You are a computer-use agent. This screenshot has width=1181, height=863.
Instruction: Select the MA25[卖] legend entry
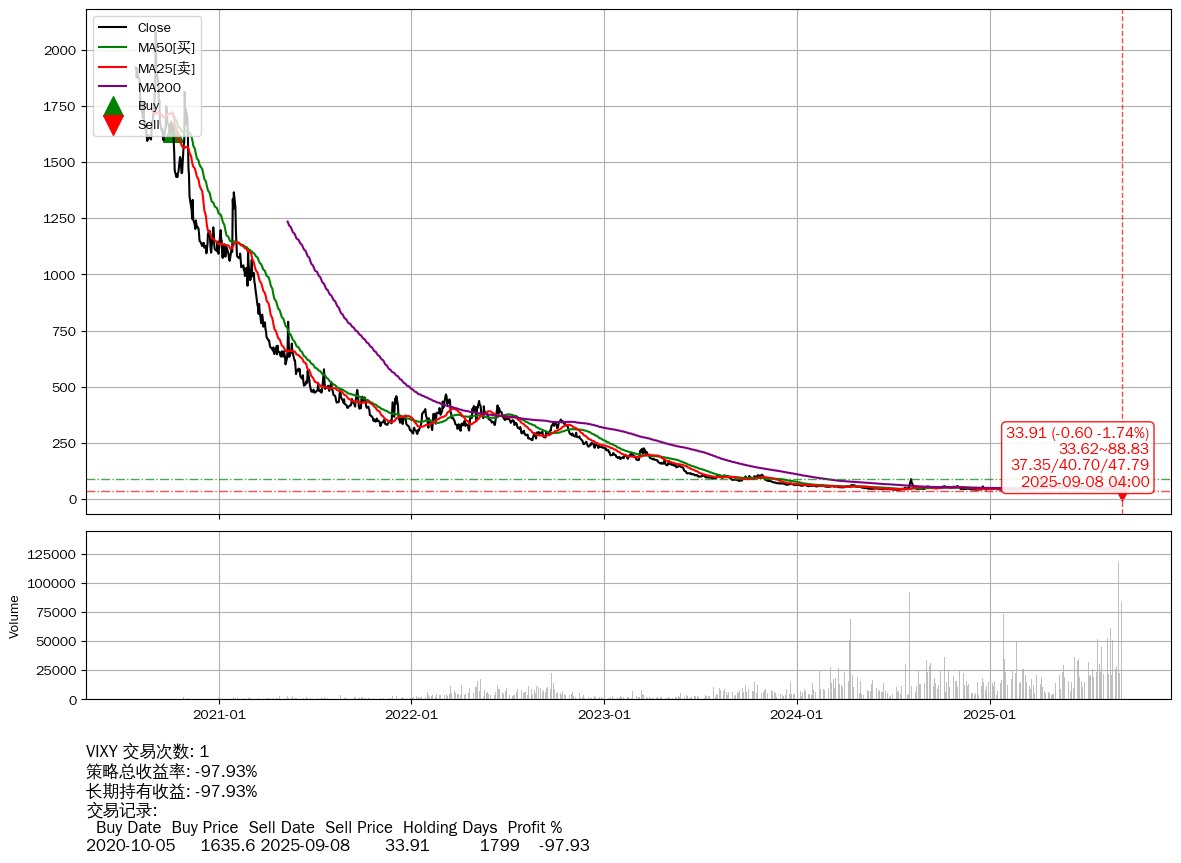pos(165,68)
